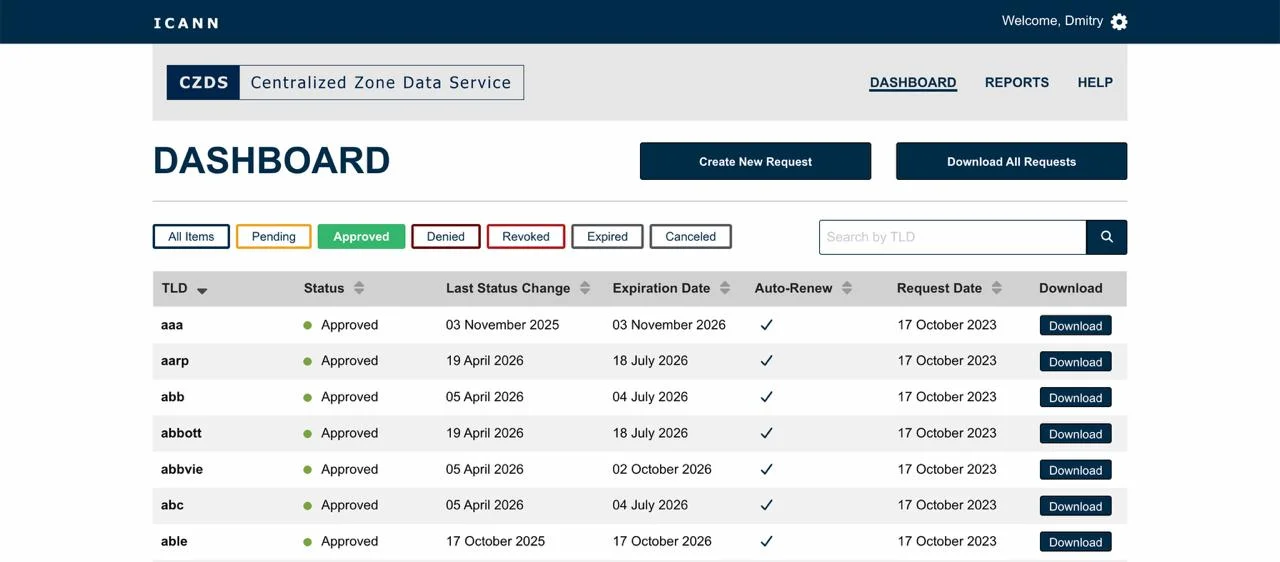The width and height of the screenshot is (1280, 562).
Task: Go to the DASHBOARD nav item
Action: [x=913, y=83]
